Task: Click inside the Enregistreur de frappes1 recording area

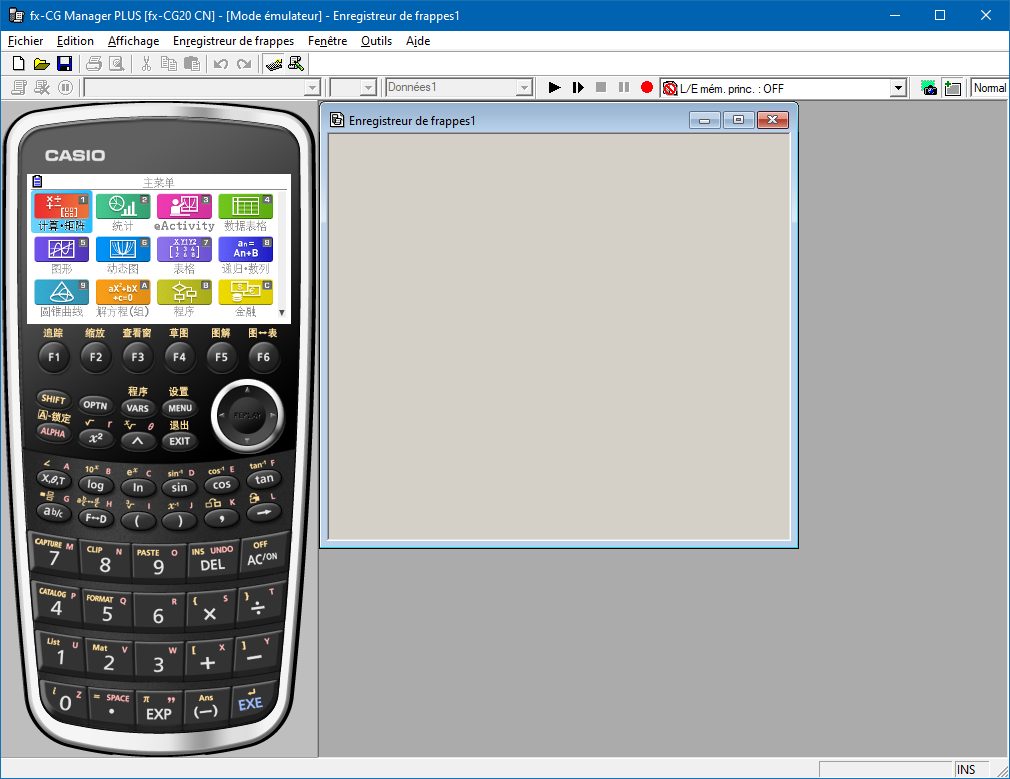Action: (x=559, y=336)
